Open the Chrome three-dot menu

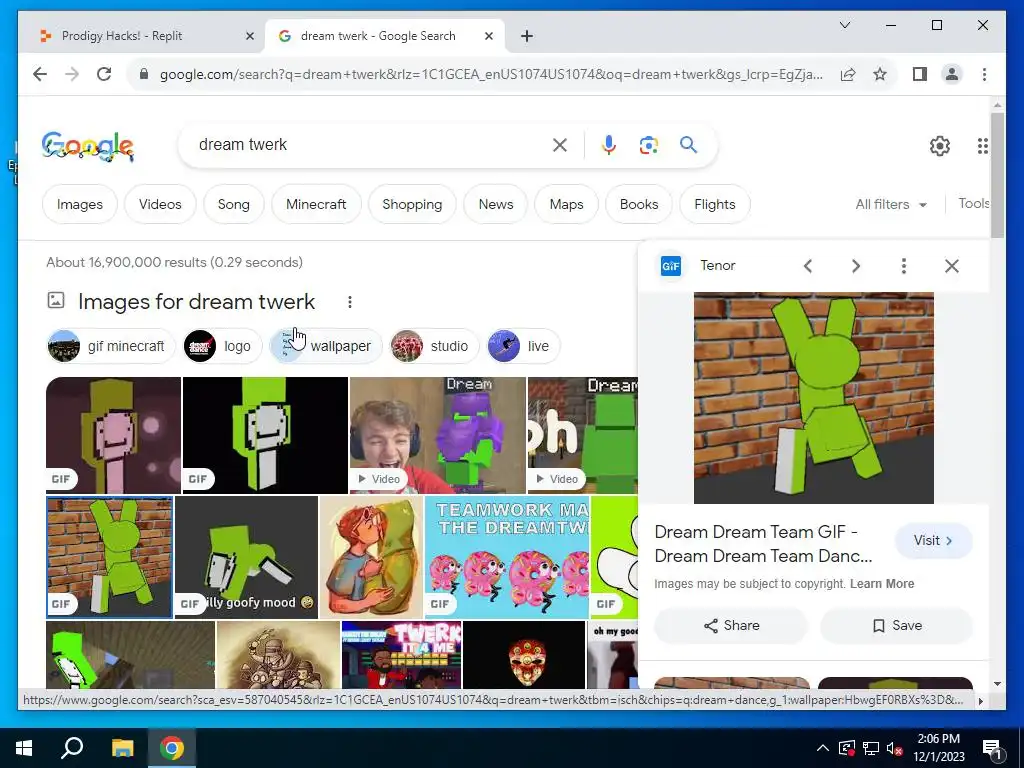[x=984, y=74]
